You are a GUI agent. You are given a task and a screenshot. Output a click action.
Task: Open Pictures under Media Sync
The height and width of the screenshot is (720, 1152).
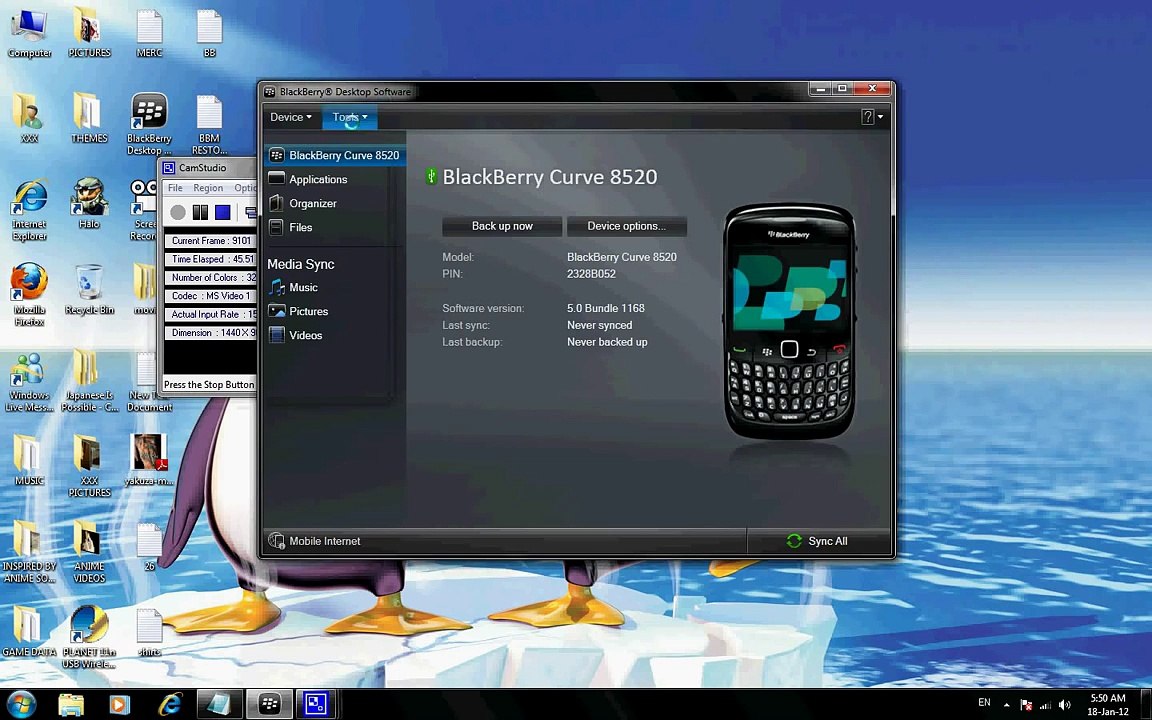(308, 312)
